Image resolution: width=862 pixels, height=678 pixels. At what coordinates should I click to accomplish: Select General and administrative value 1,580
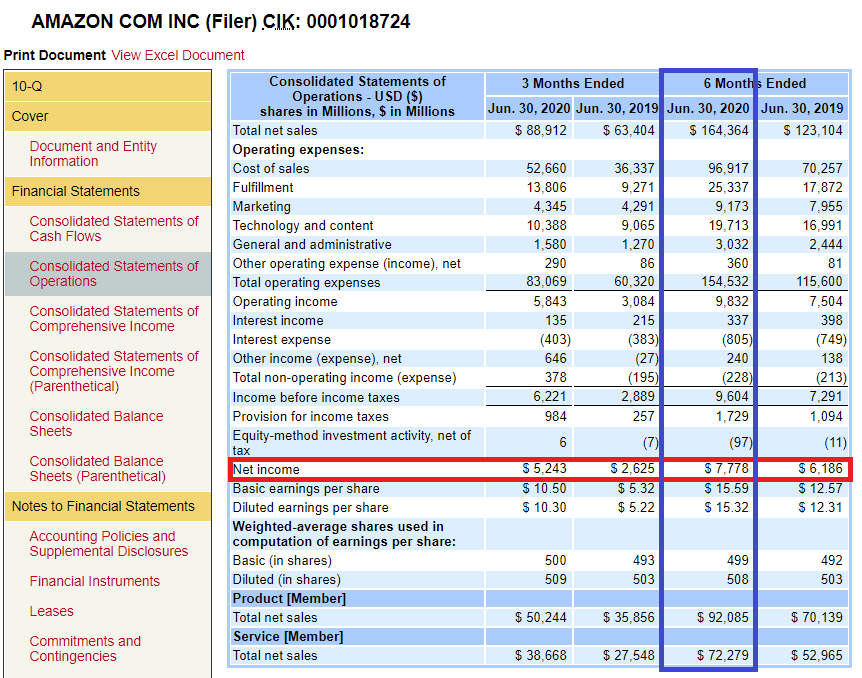[x=549, y=244]
